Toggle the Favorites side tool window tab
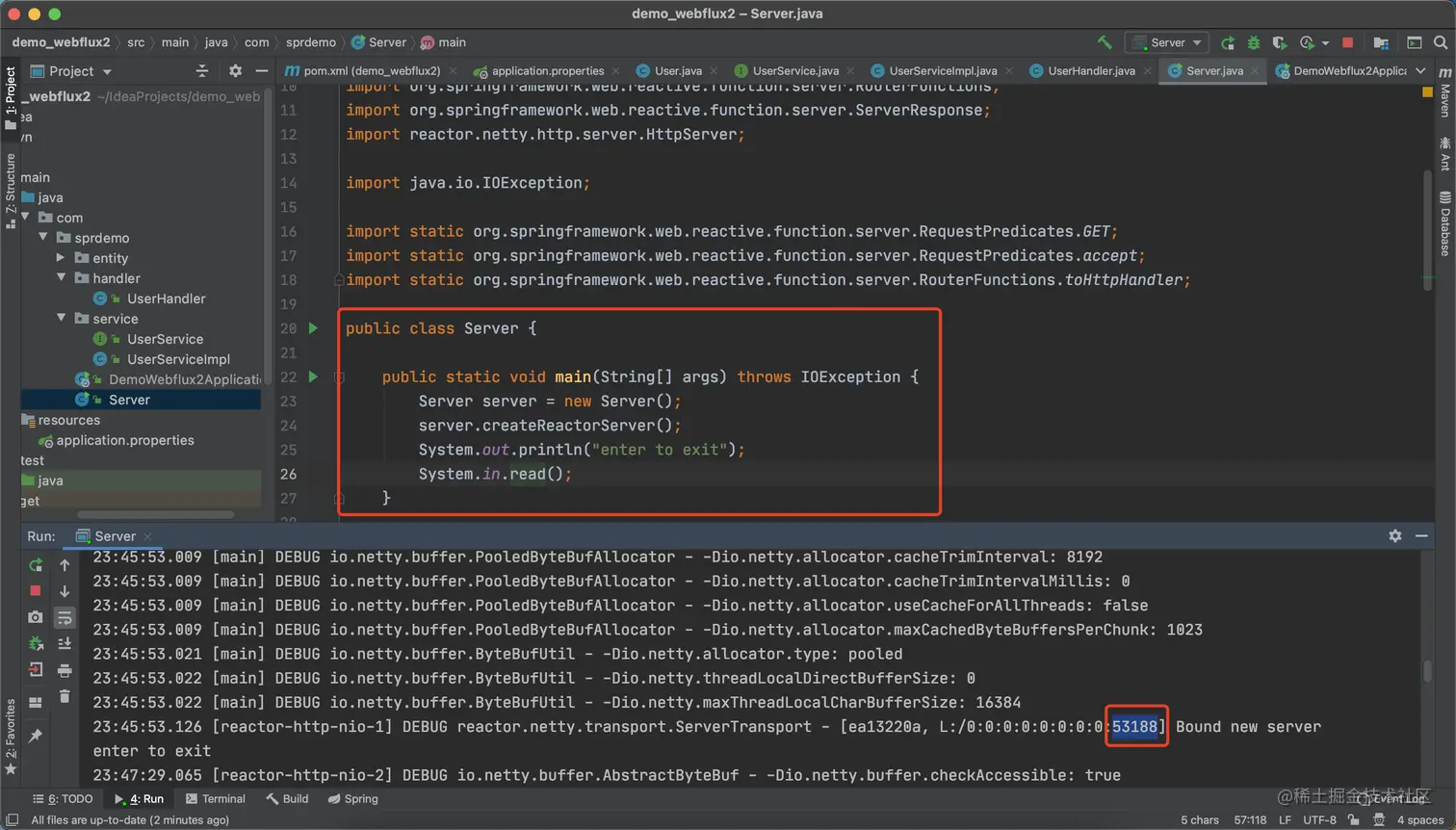This screenshot has width=1456, height=830. (x=11, y=737)
